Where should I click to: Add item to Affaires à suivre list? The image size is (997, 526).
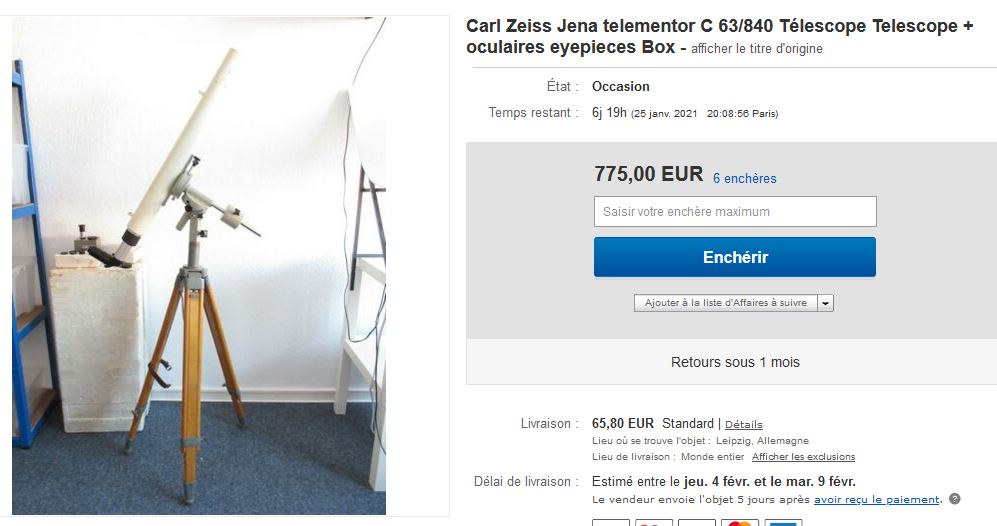pos(725,303)
